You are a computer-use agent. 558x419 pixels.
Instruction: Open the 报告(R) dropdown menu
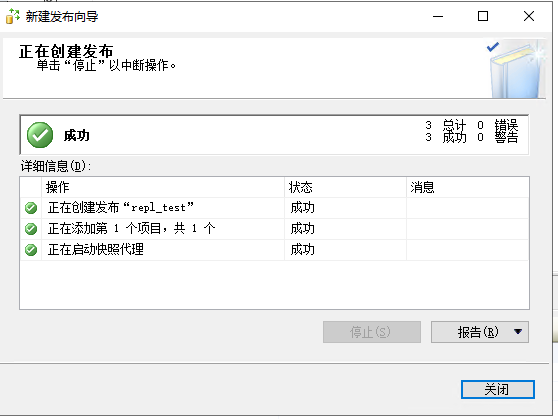(480, 332)
